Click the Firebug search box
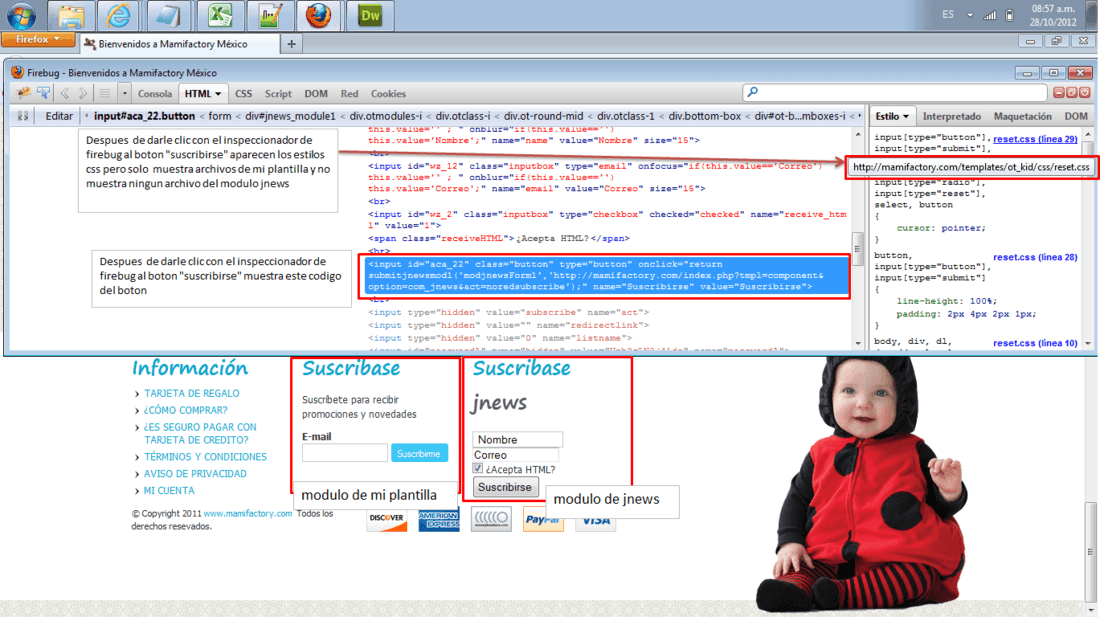This screenshot has height=617, width=1100. pyautogui.click(x=894, y=93)
